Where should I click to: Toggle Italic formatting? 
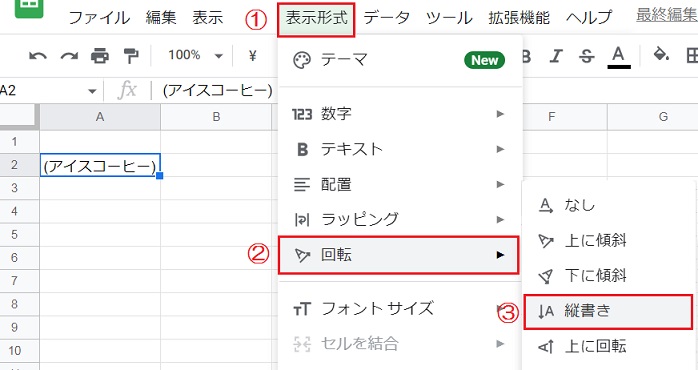pyautogui.click(x=556, y=56)
